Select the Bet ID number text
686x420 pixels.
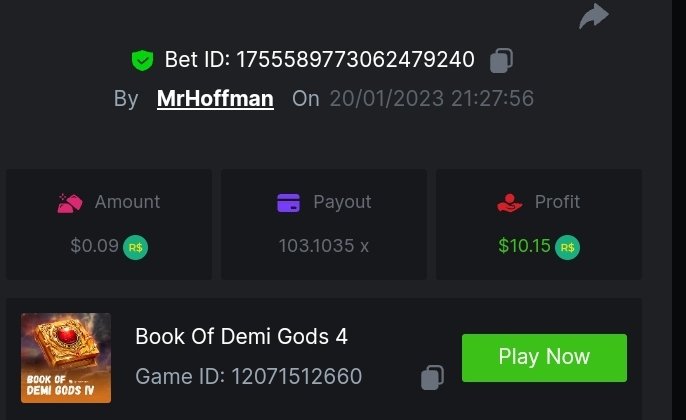point(355,60)
